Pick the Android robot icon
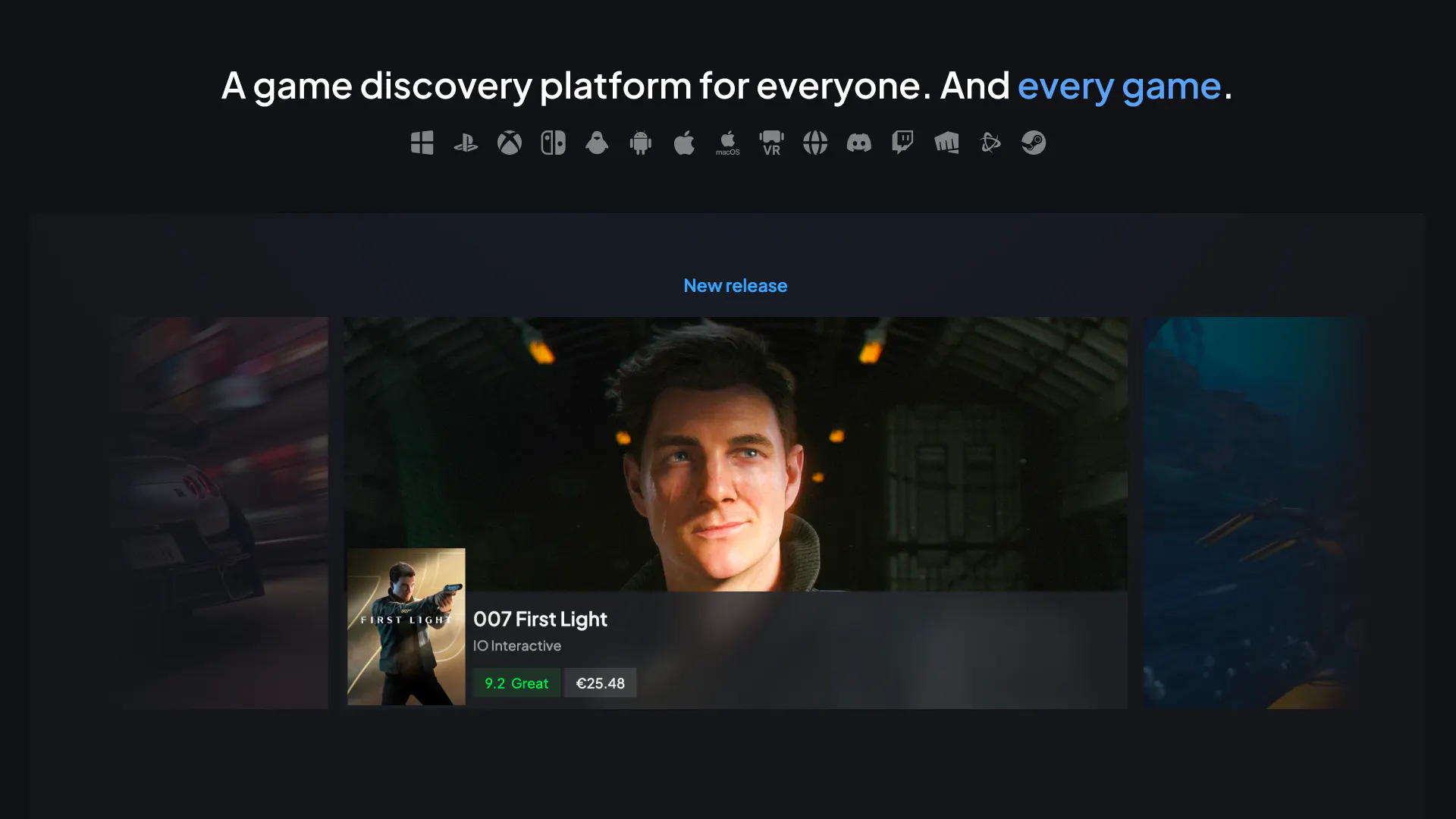The height and width of the screenshot is (819, 1456). [x=641, y=143]
